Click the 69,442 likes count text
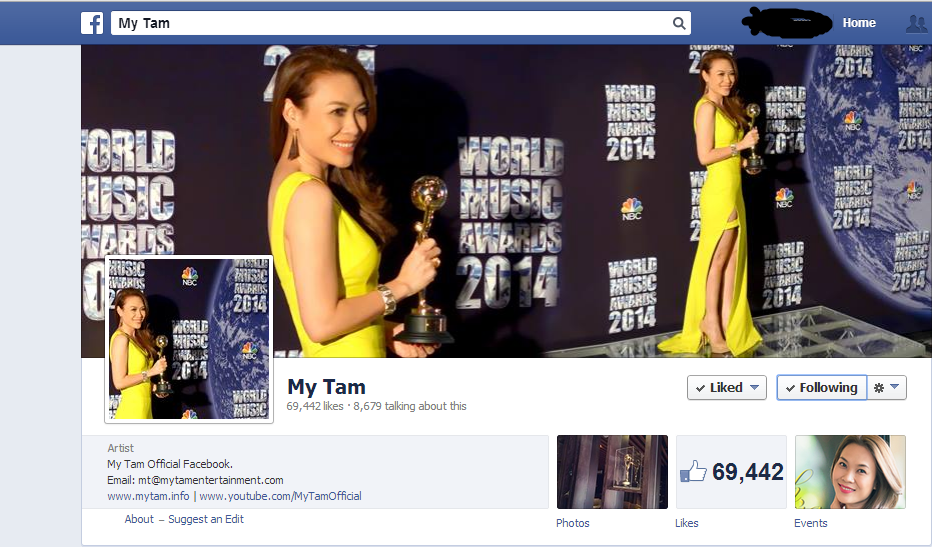 click(x=315, y=406)
